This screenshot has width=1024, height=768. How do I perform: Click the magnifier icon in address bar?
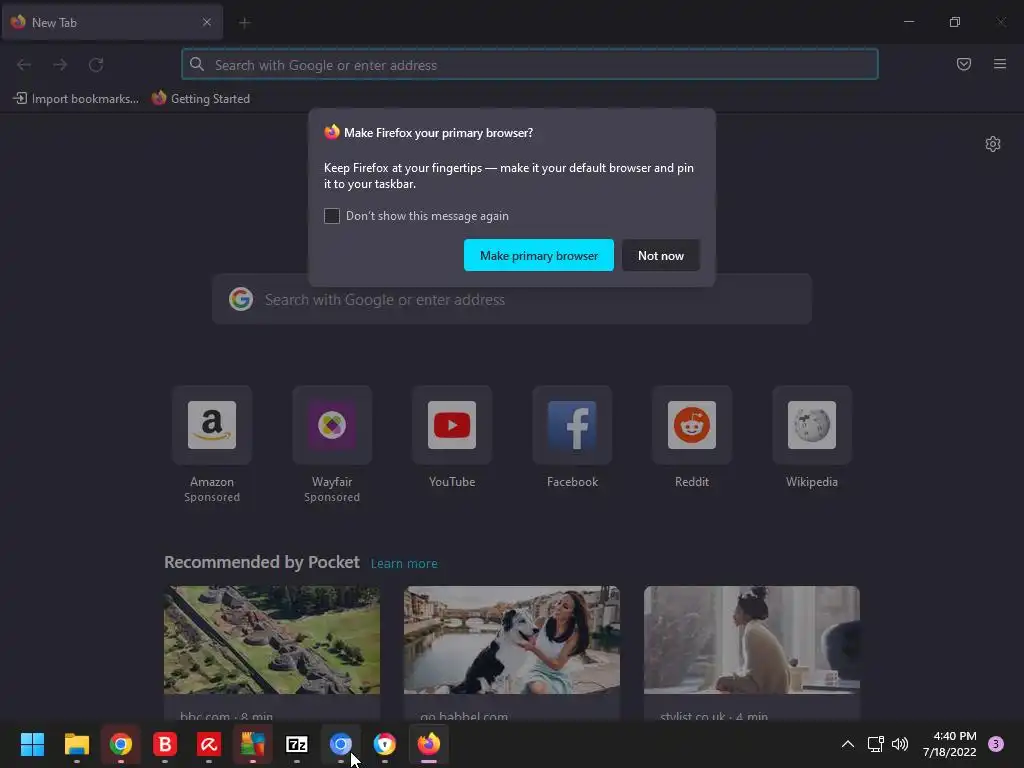click(x=197, y=64)
